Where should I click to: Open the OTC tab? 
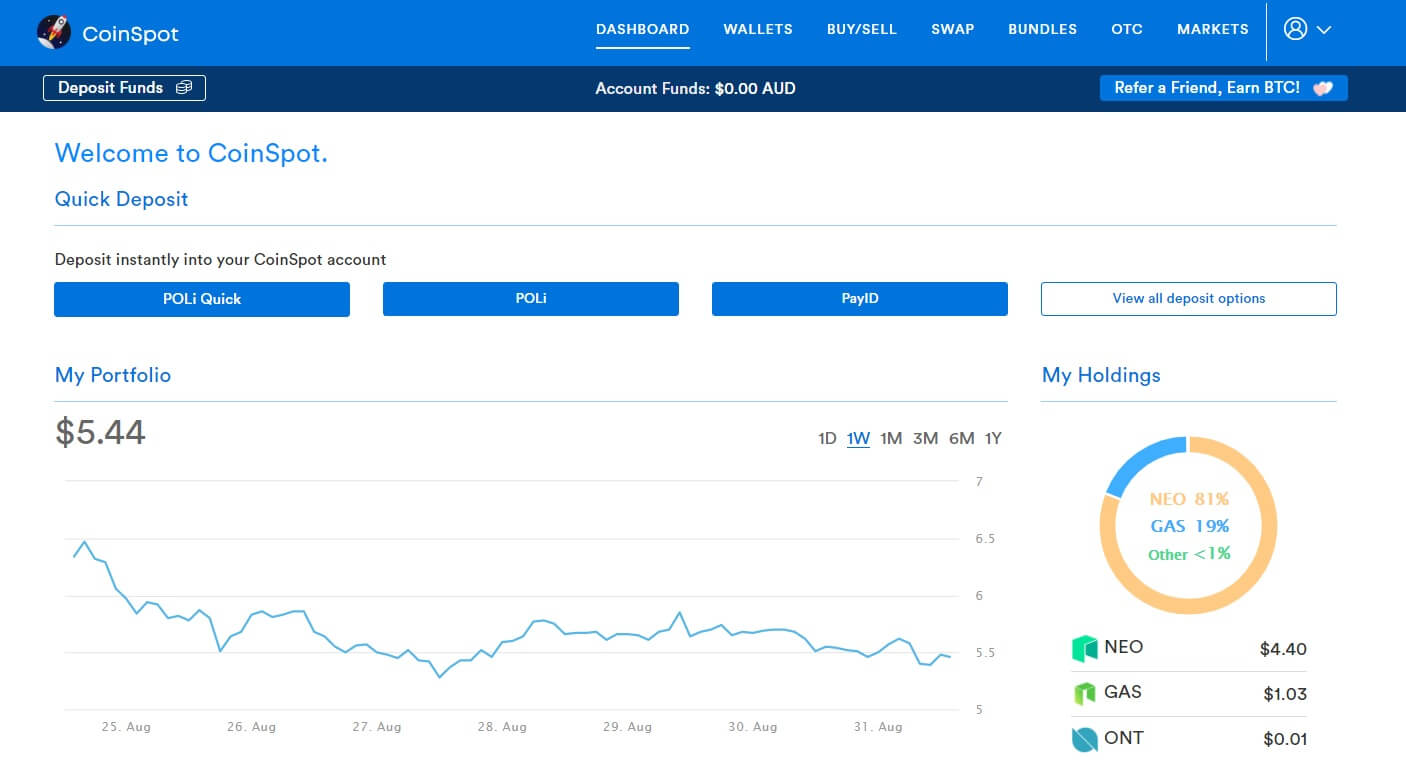point(1127,29)
